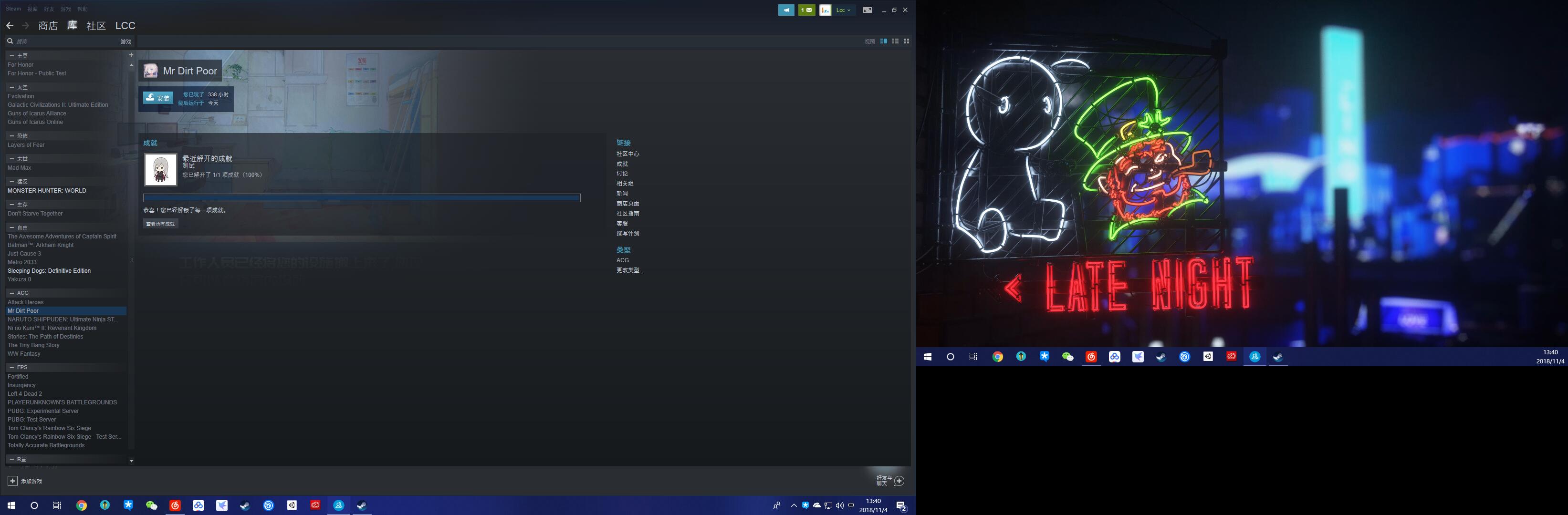Click the 安装 install button

[x=158, y=98]
